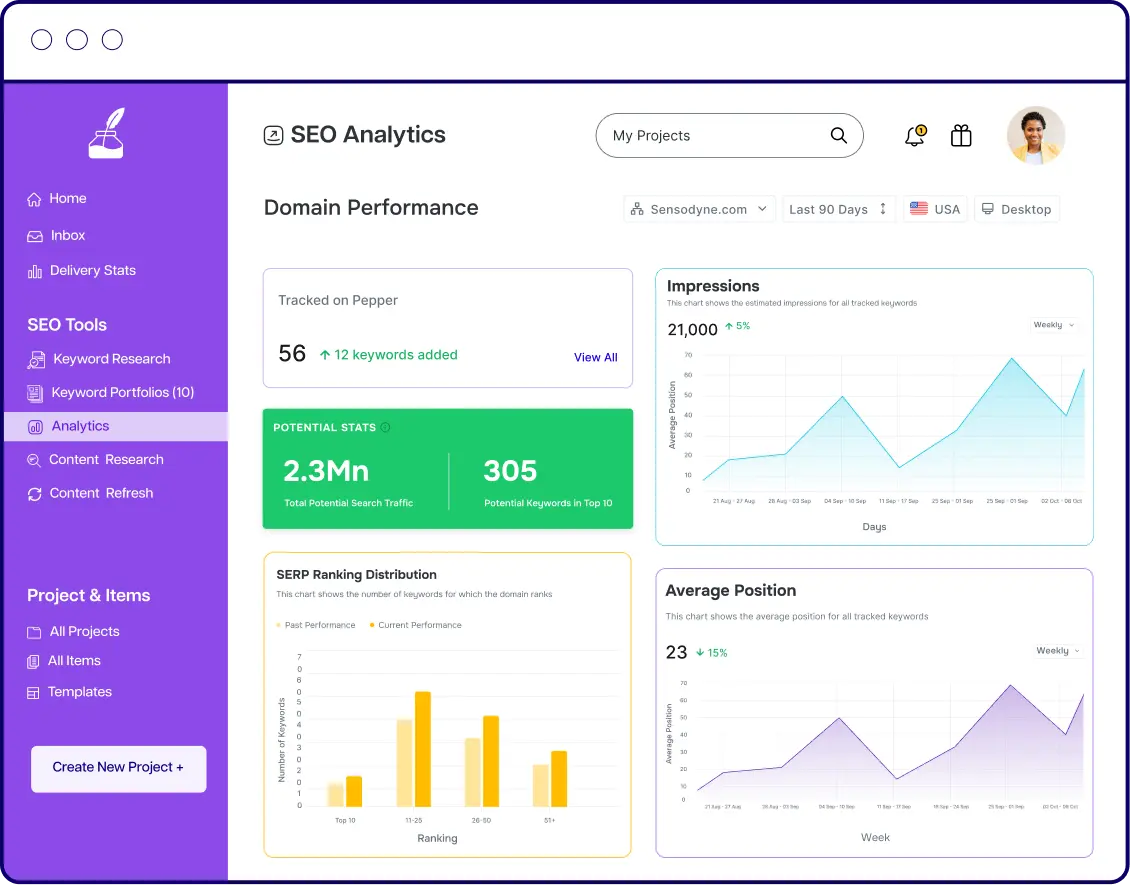
Task: Click the Delivery Stats bar chart icon
Action: [x=35, y=272]
